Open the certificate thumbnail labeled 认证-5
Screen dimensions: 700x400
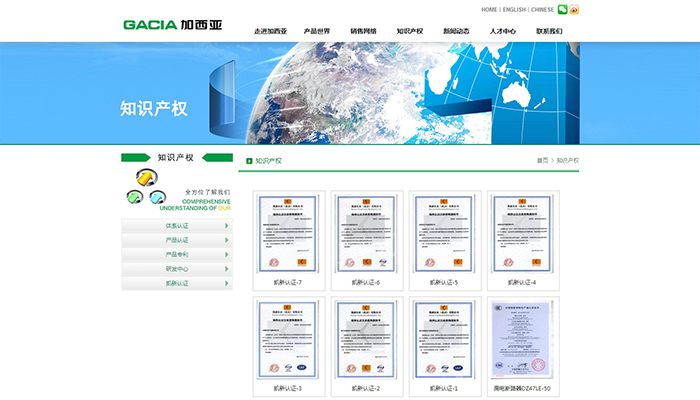click(444, 233)
